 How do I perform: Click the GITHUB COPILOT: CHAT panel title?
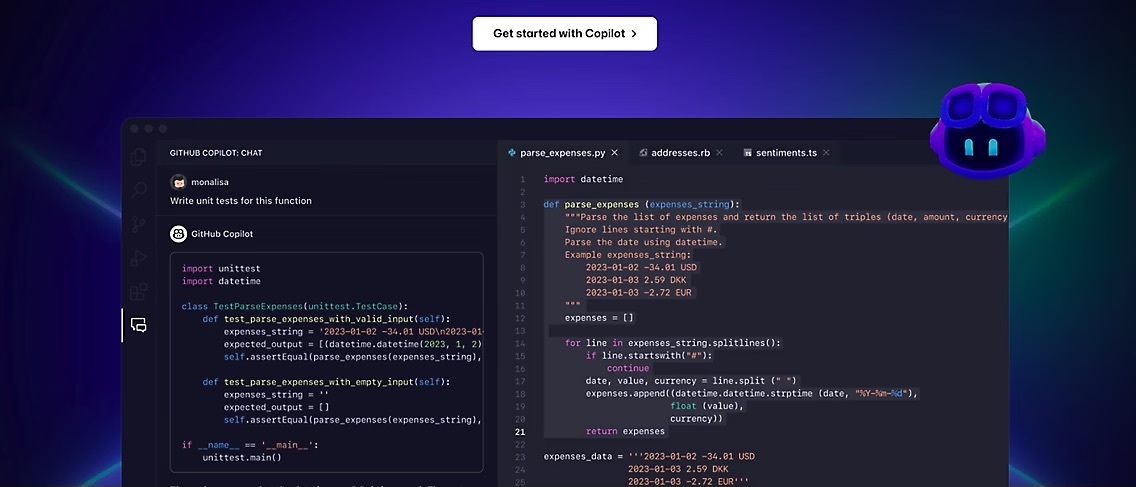click(216, 153)
